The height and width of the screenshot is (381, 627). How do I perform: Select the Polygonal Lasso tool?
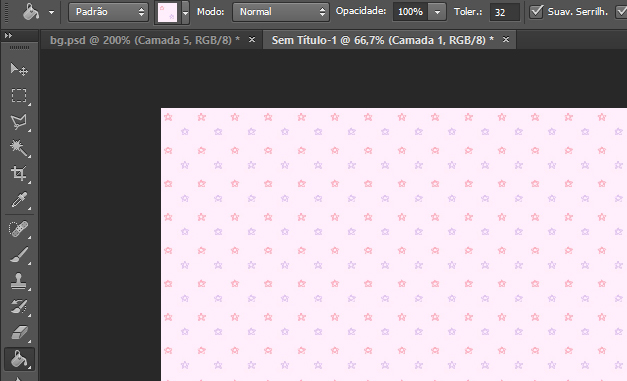point(19,122)
